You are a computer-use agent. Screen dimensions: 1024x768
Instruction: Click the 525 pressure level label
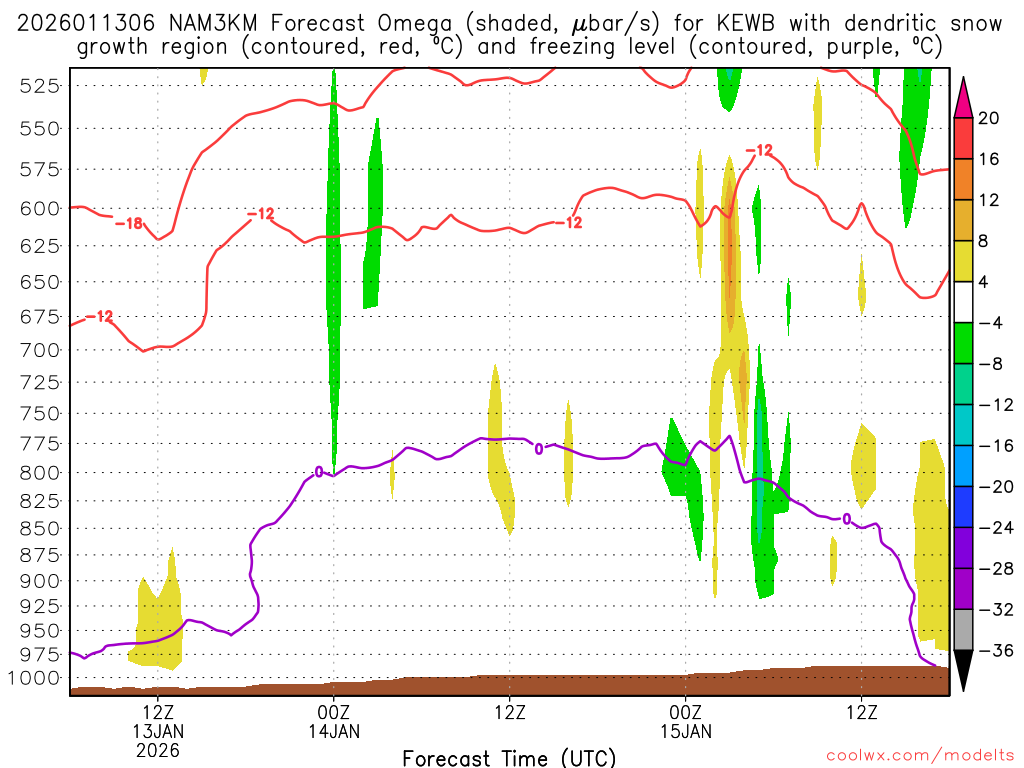pyautogui.click(x=39, y=86)
